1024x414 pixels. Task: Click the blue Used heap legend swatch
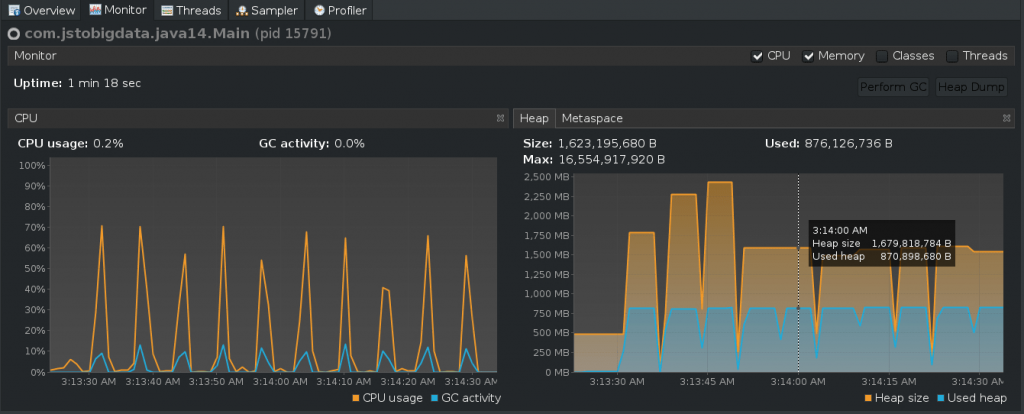[x=940, y=398]
